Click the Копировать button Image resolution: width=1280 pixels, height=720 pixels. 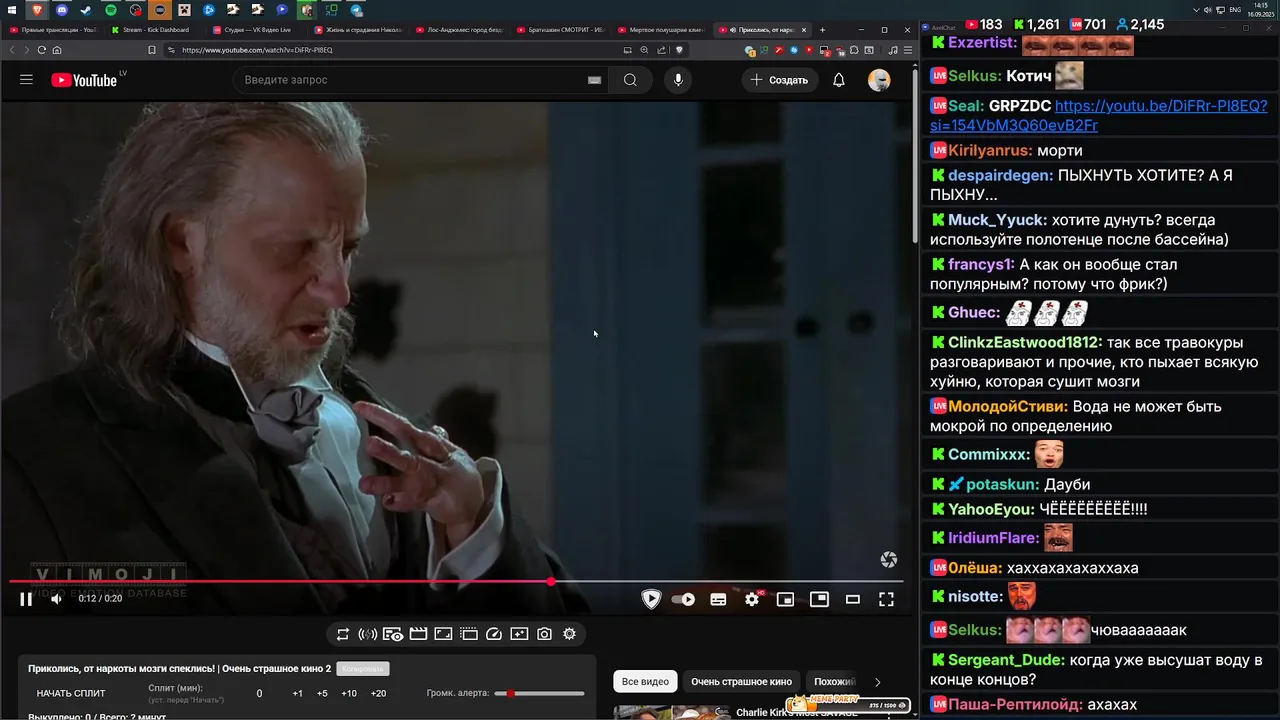click(x=363, y=668)
